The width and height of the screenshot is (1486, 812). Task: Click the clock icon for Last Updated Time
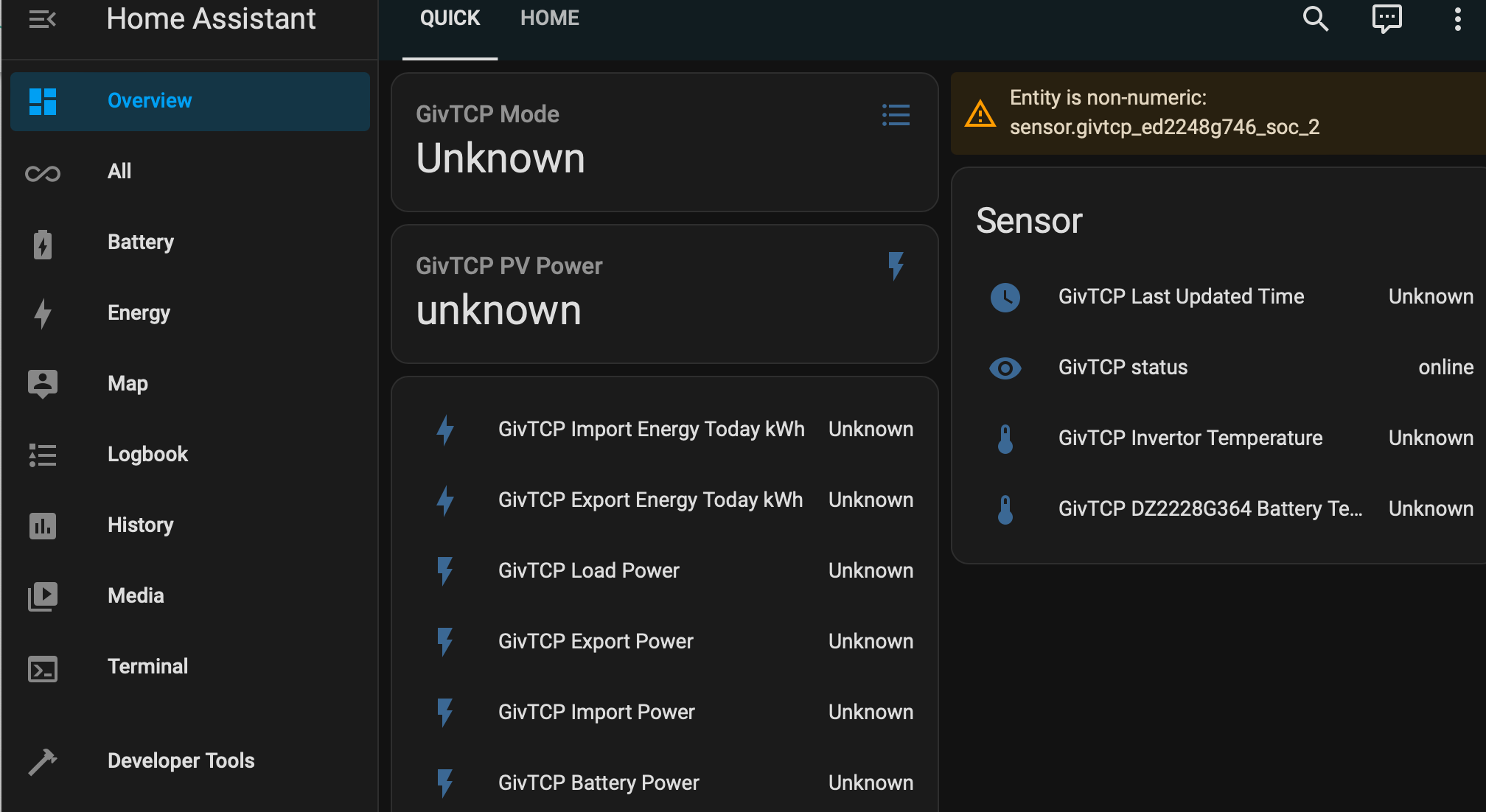(x=1005, y=297)
